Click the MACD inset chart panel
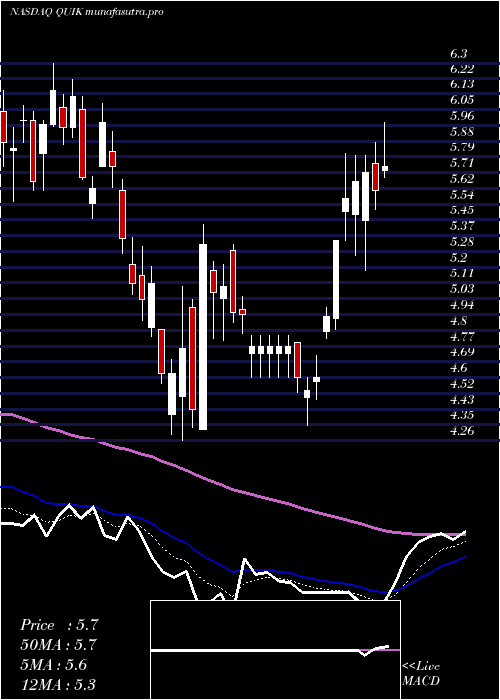 (275, 650)
